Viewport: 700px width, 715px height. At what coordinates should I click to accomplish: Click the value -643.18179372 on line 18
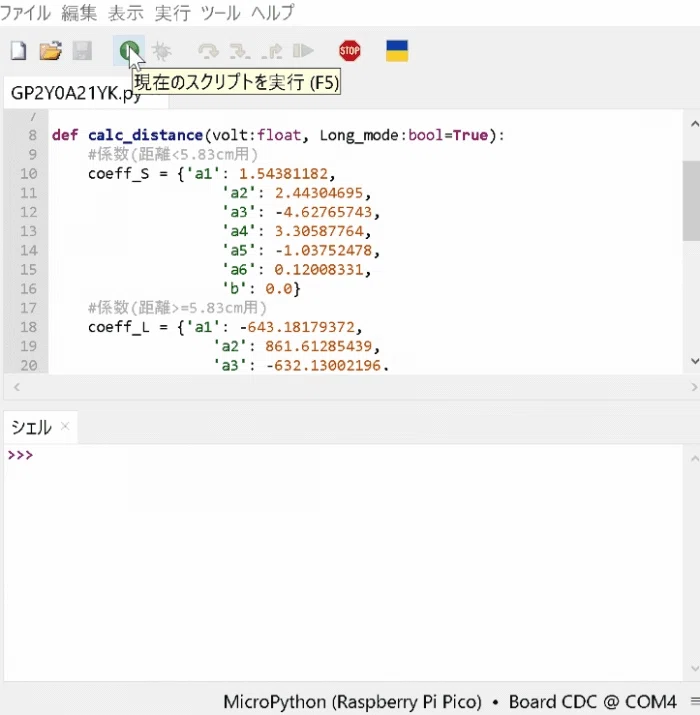coord(297,327)
